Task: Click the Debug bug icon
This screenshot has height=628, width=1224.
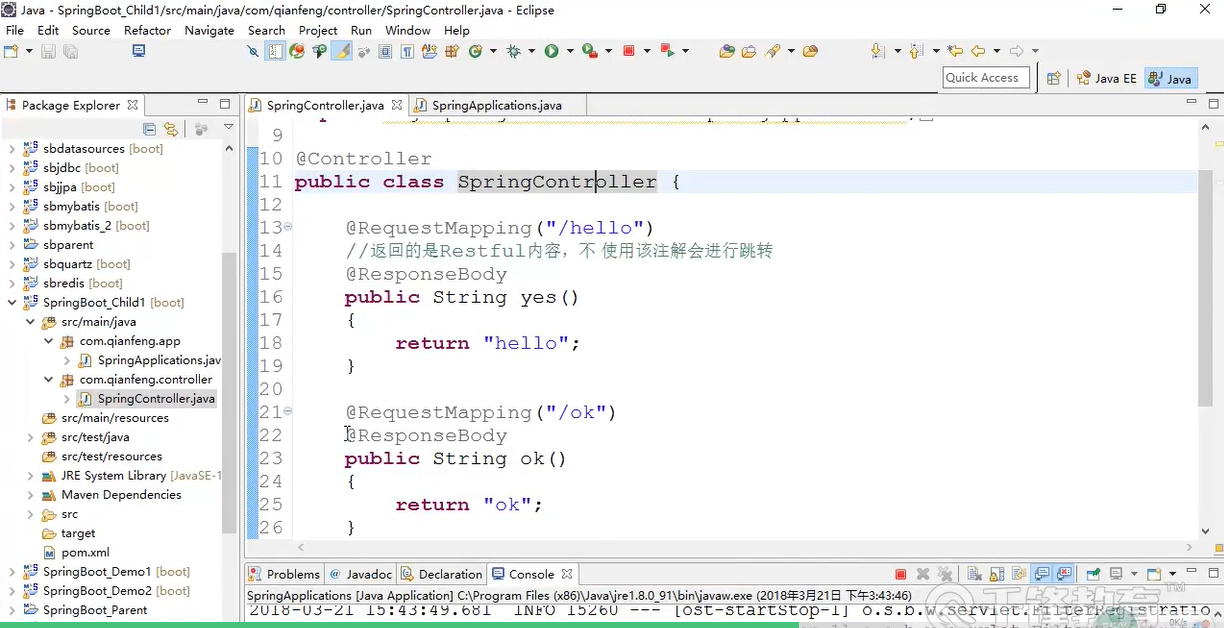Action: point(514,51)
